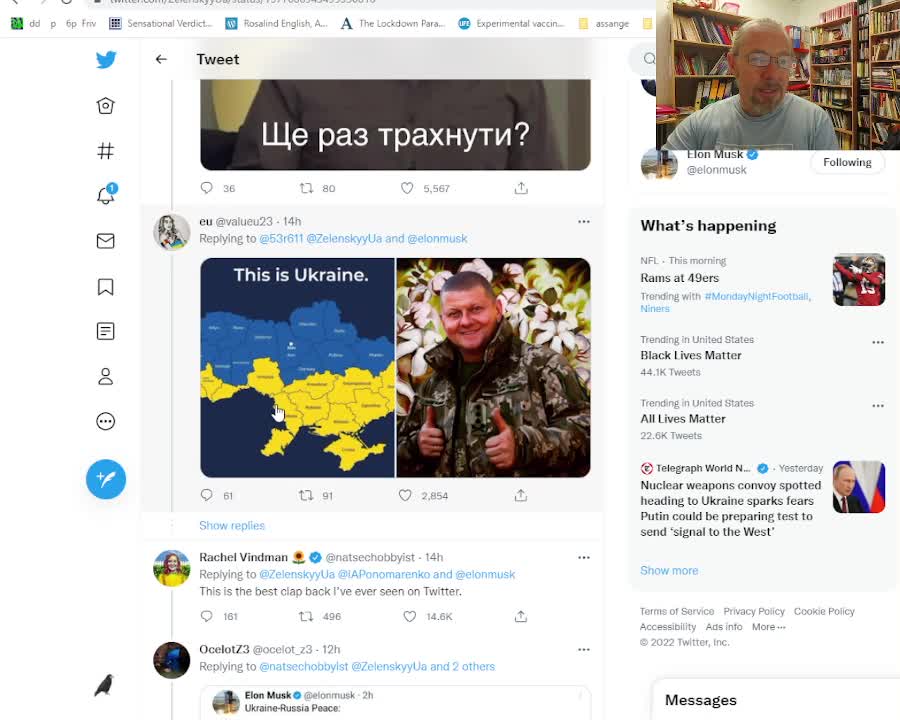Retweet the tweet with 80 retweets
The width and height of the screenshot is (900, 720).
307,188
